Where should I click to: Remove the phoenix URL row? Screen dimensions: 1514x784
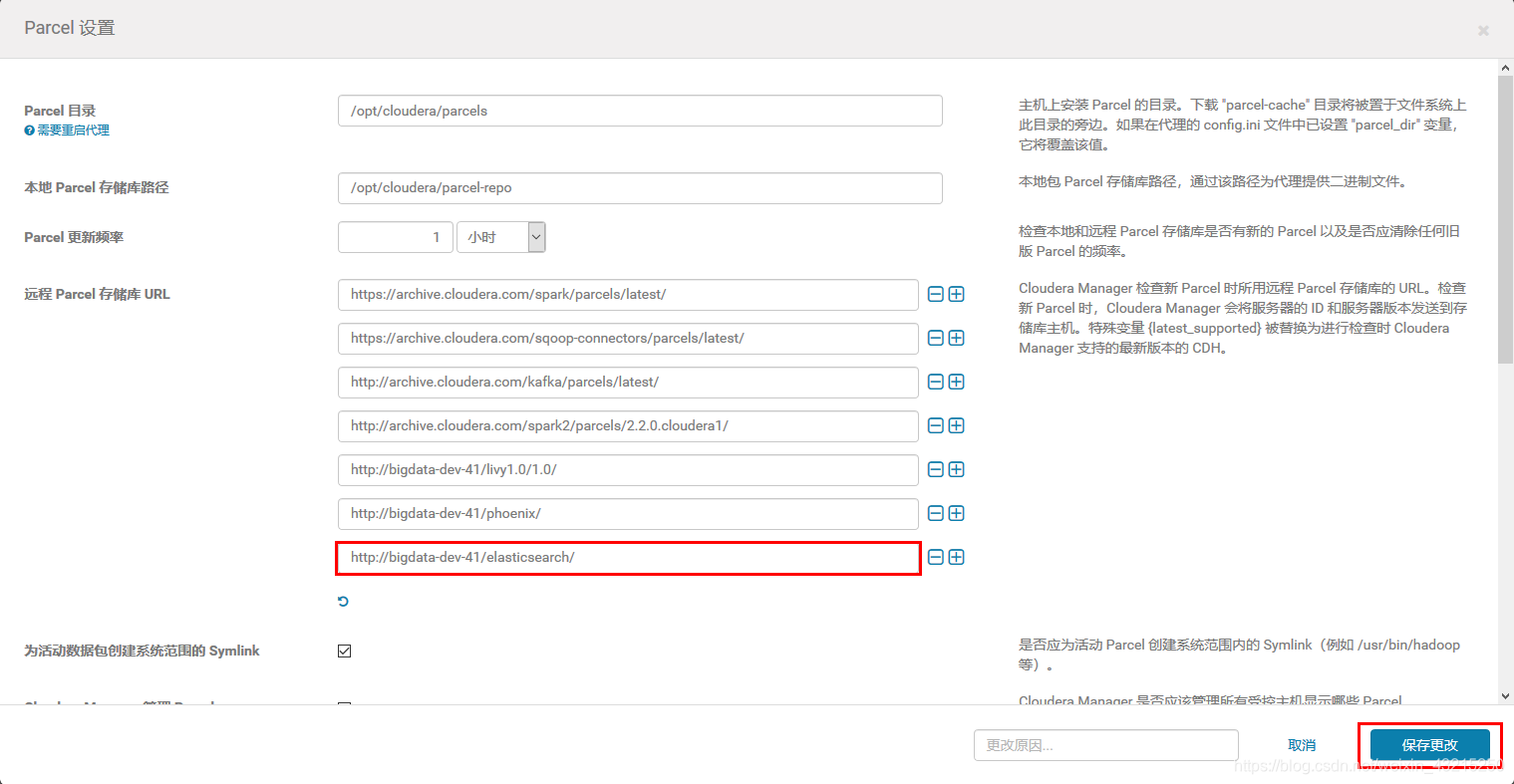(x=936, y=513)
